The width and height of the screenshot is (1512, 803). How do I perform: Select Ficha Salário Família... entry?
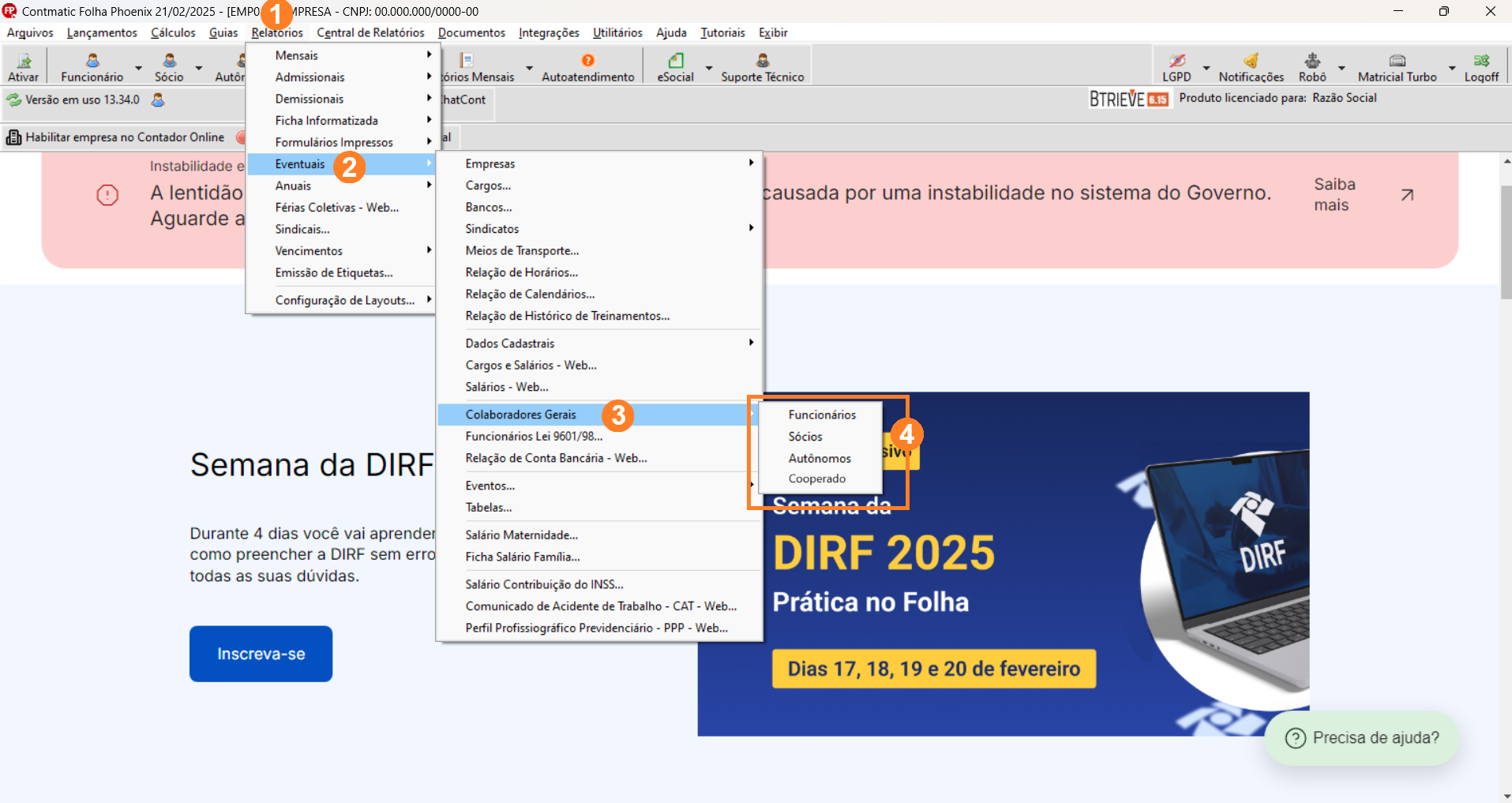[x=600, y=557]
